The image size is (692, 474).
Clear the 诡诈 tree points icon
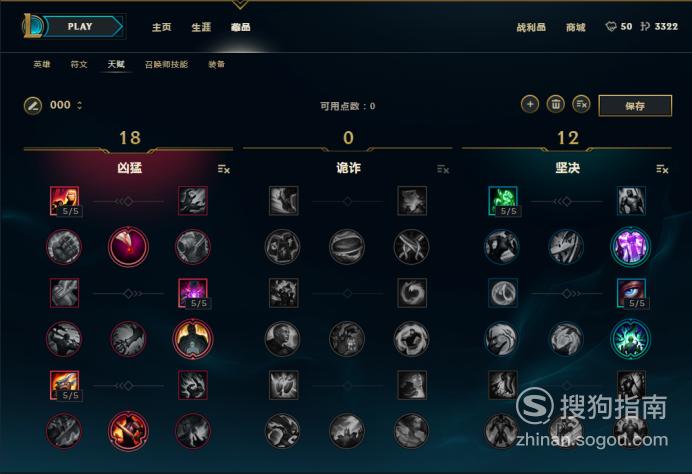pyautogui.click(x=443, y=169)
